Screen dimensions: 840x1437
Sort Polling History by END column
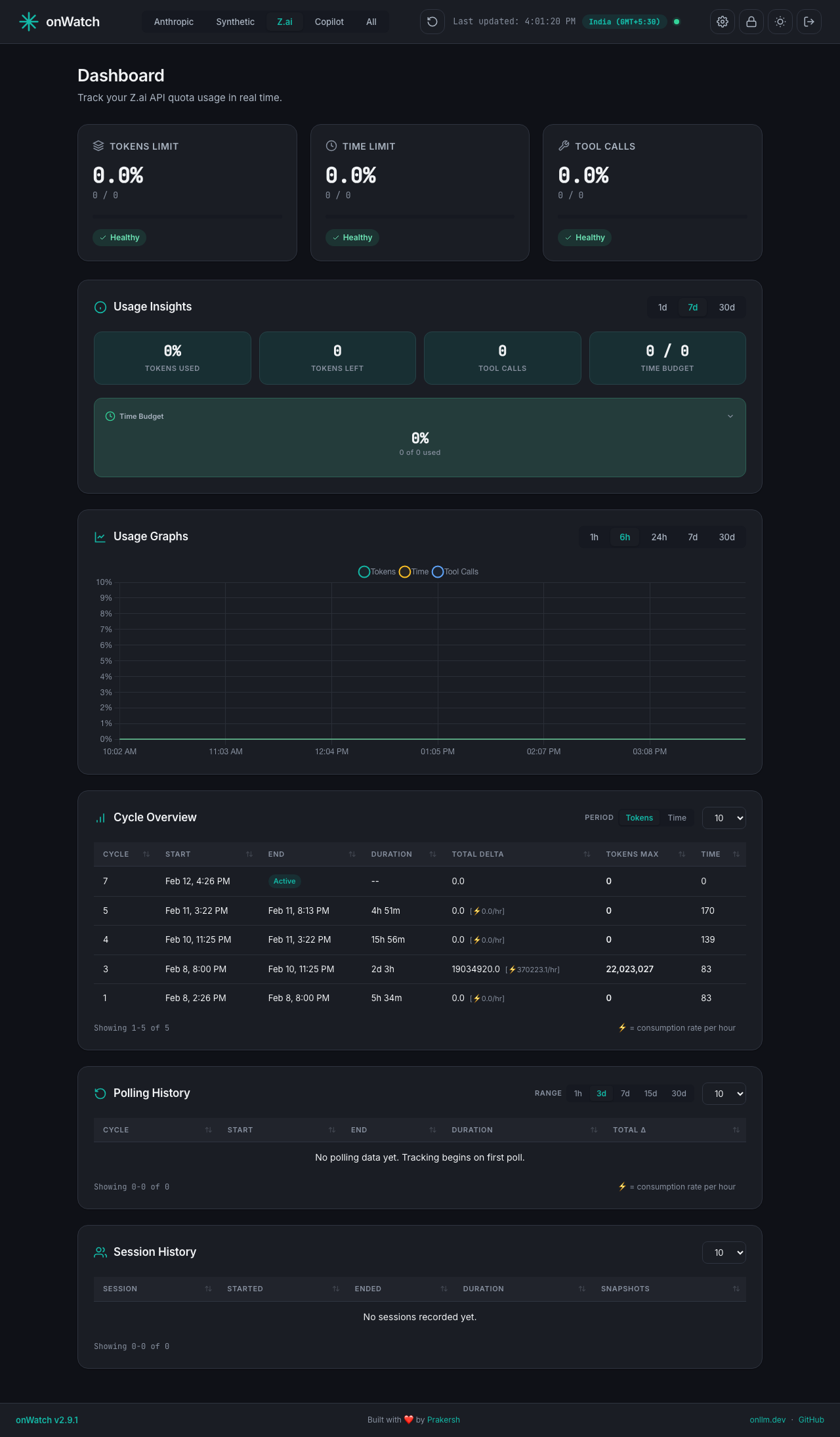(x=392, y=1130)
